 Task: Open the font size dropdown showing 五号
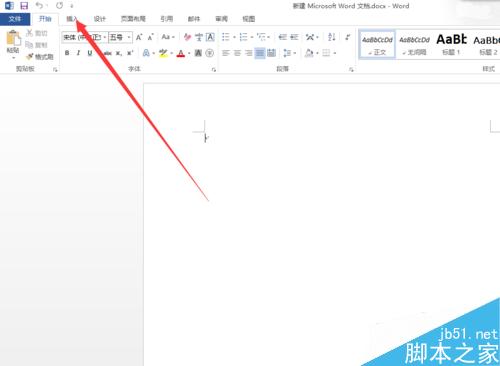[129, 37]
